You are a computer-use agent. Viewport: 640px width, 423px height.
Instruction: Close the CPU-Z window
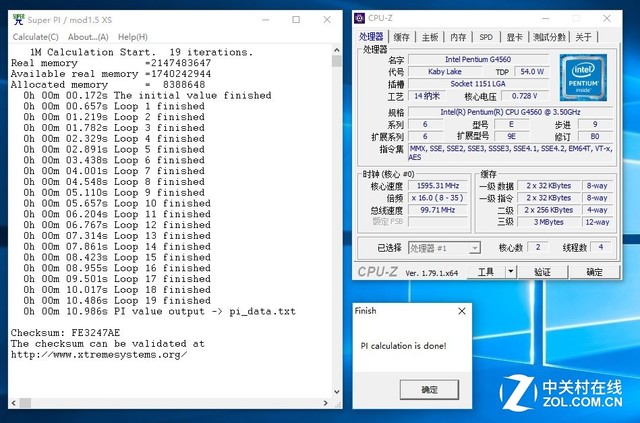click(x=607, y=18)
